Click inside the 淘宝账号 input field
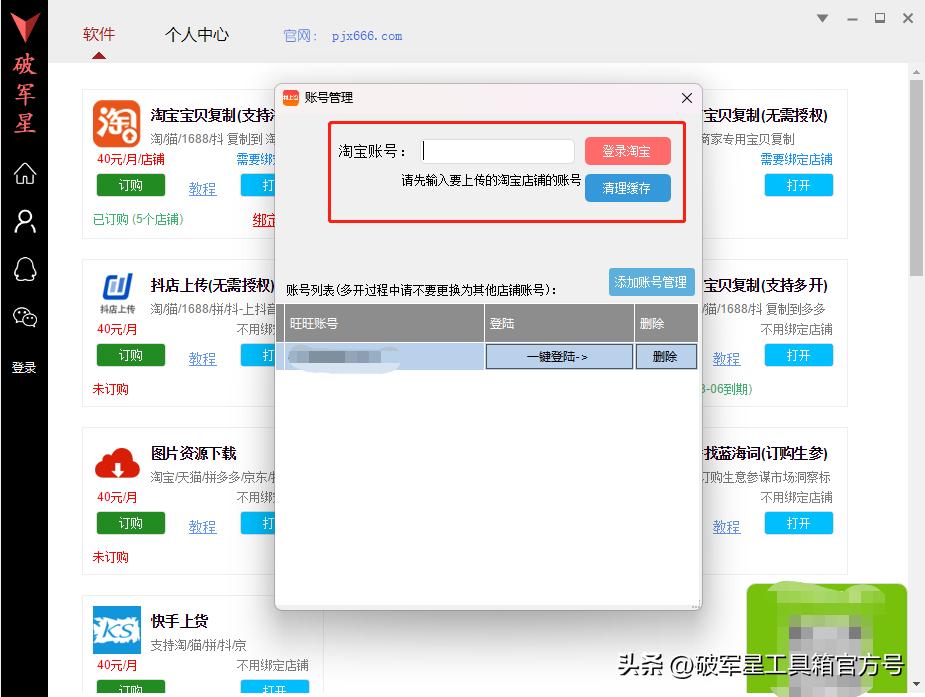Image resolution: width=925 pixels, height=697 pixels. [x=497, y=150]
